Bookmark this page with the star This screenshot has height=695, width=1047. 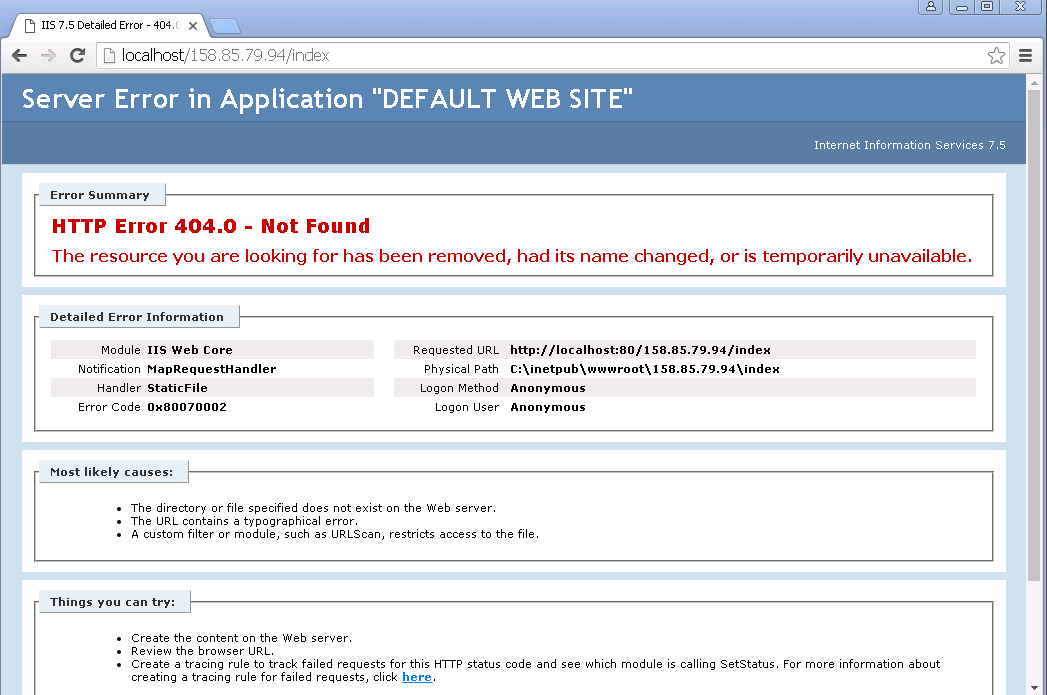click(996, 55)
